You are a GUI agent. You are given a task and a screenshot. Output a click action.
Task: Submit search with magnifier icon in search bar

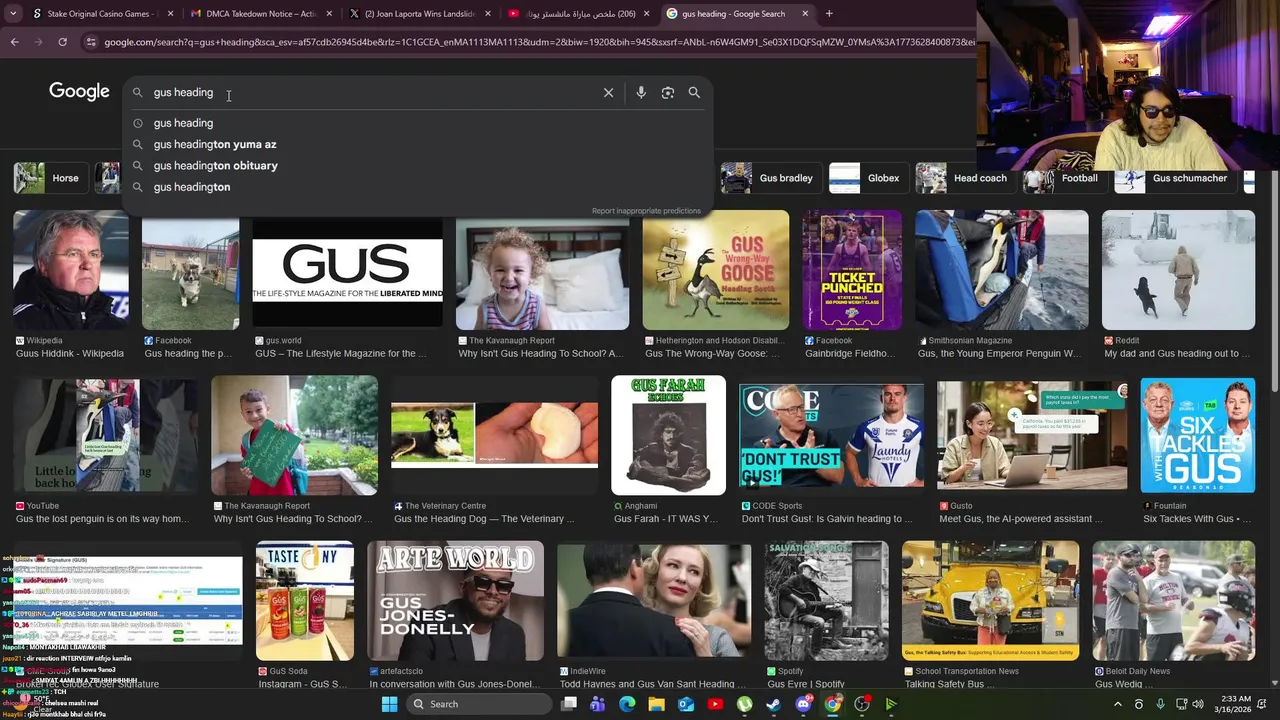pos(694,92)
